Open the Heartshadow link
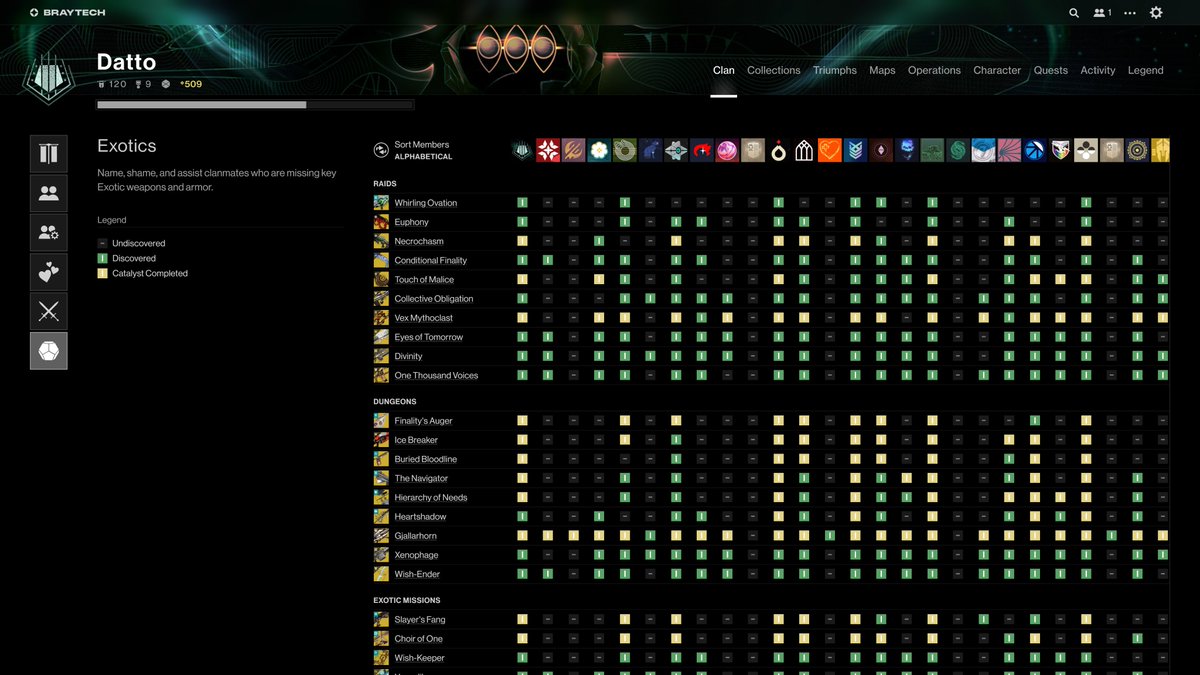This screenshot has height=675, width=1200. tap(420, 517)
